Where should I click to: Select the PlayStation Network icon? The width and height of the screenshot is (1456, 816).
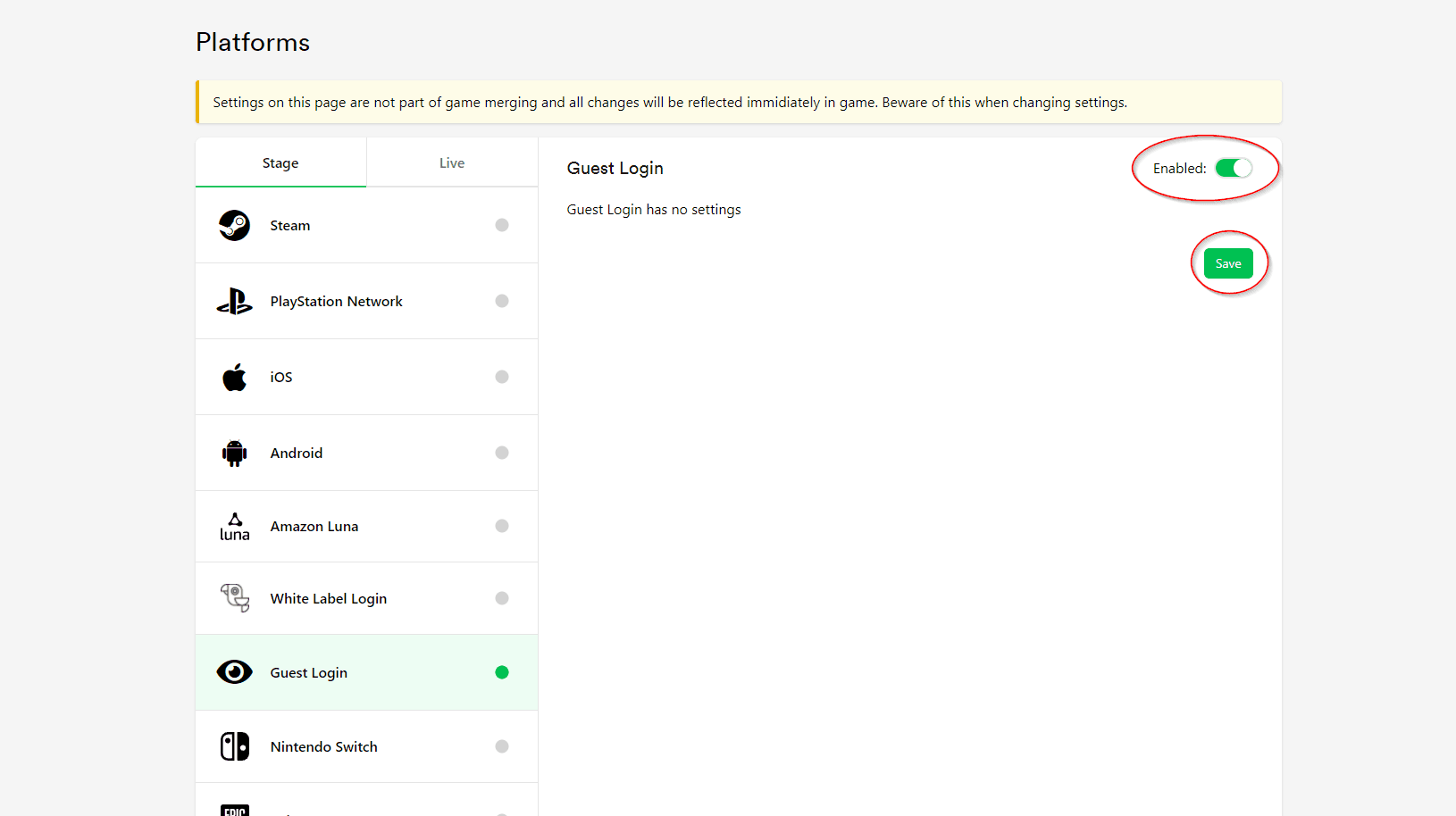pos(234,302)
